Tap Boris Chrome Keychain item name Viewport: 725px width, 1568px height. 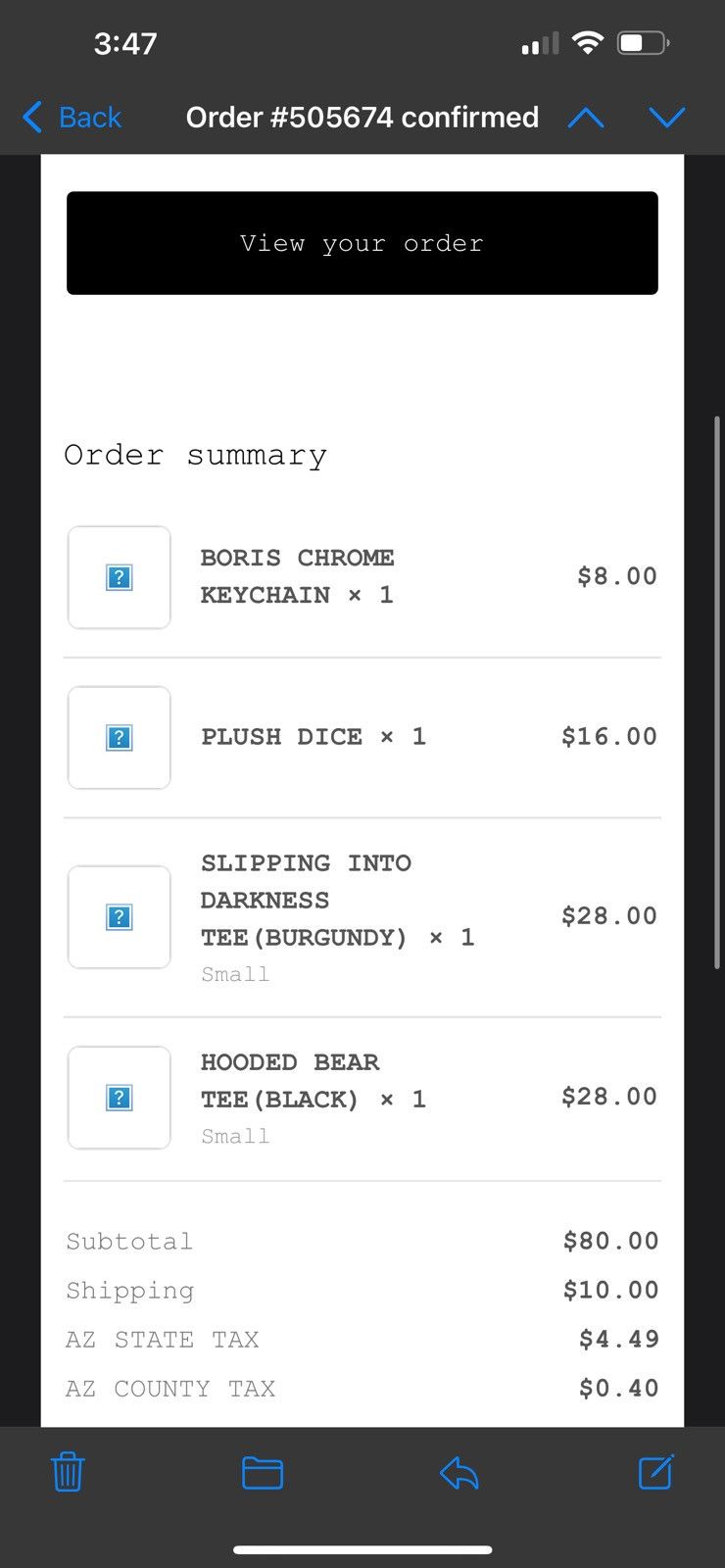297,576
